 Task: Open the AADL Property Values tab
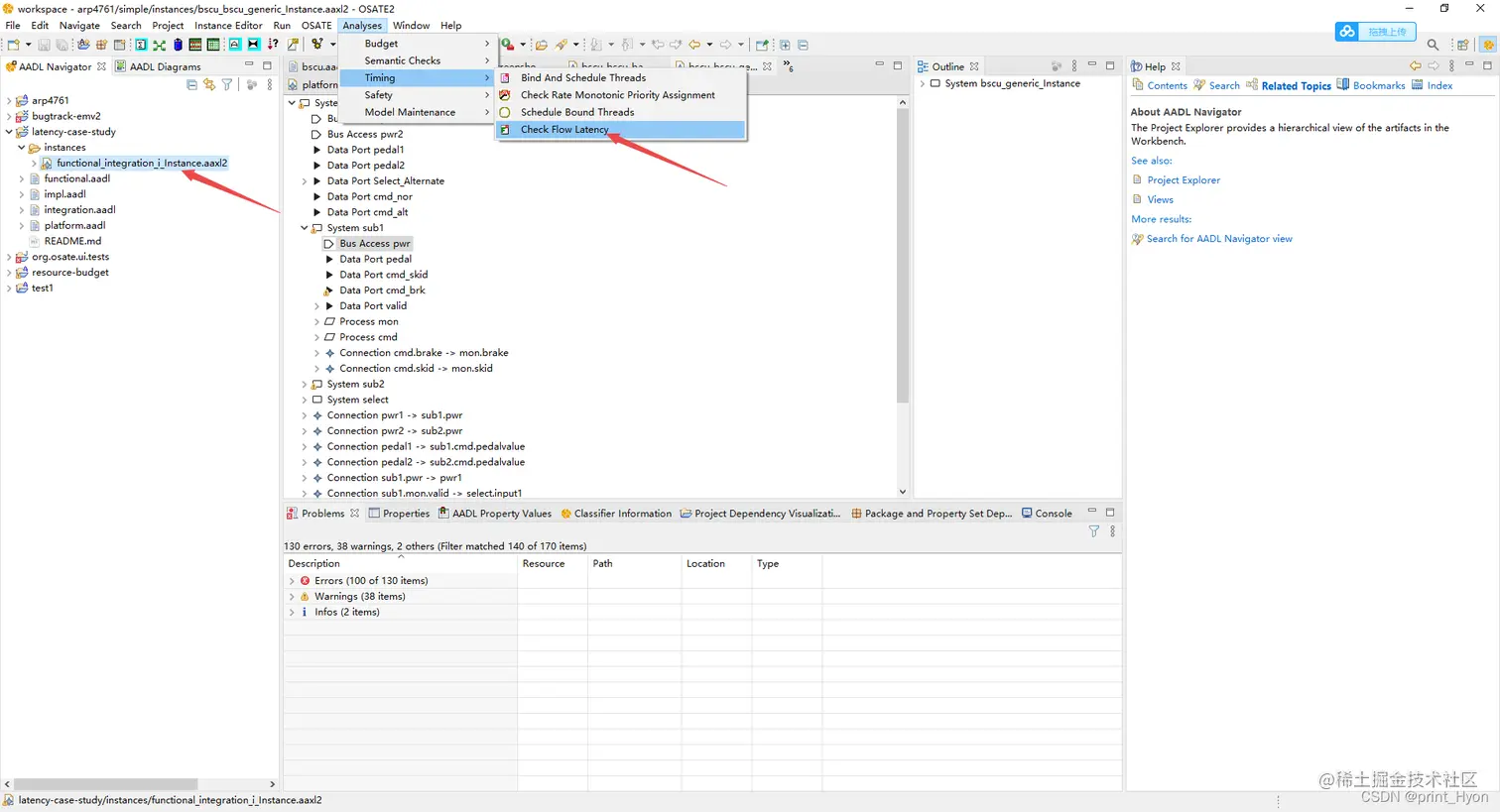494,514
